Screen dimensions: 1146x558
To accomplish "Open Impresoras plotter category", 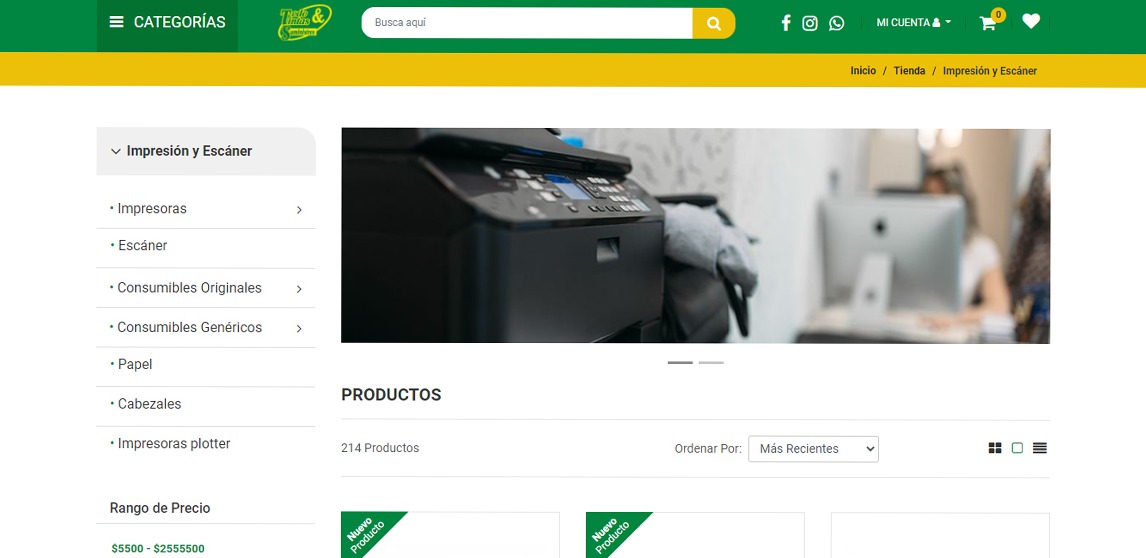I will [174, 444].
